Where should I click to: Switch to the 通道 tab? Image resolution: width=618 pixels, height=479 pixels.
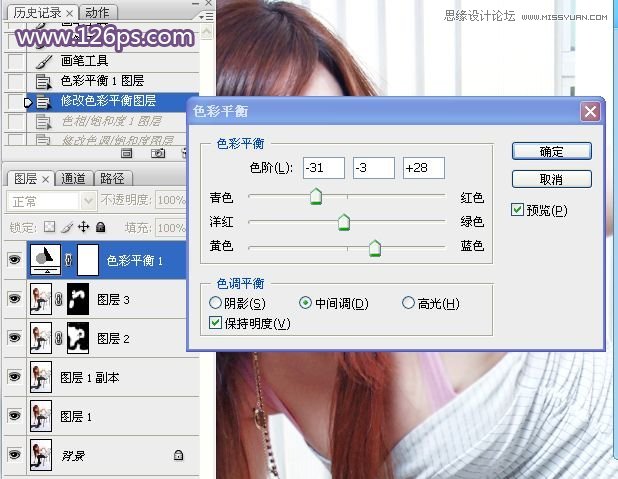(73, 179)
